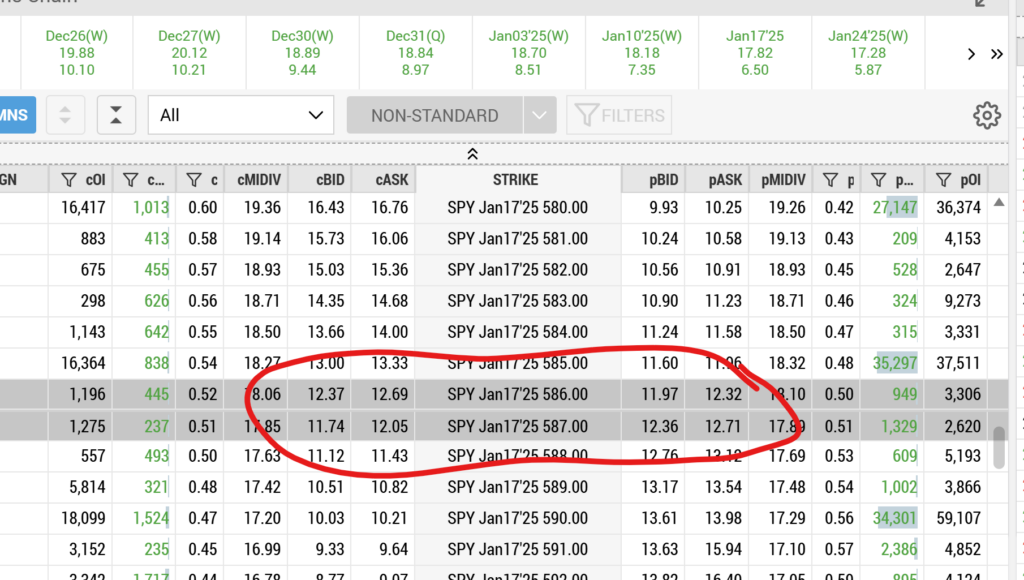Viewport: 1024px width, 580px height.
Task: Filter the put delta "p" column
Action: tap(830, 180)
